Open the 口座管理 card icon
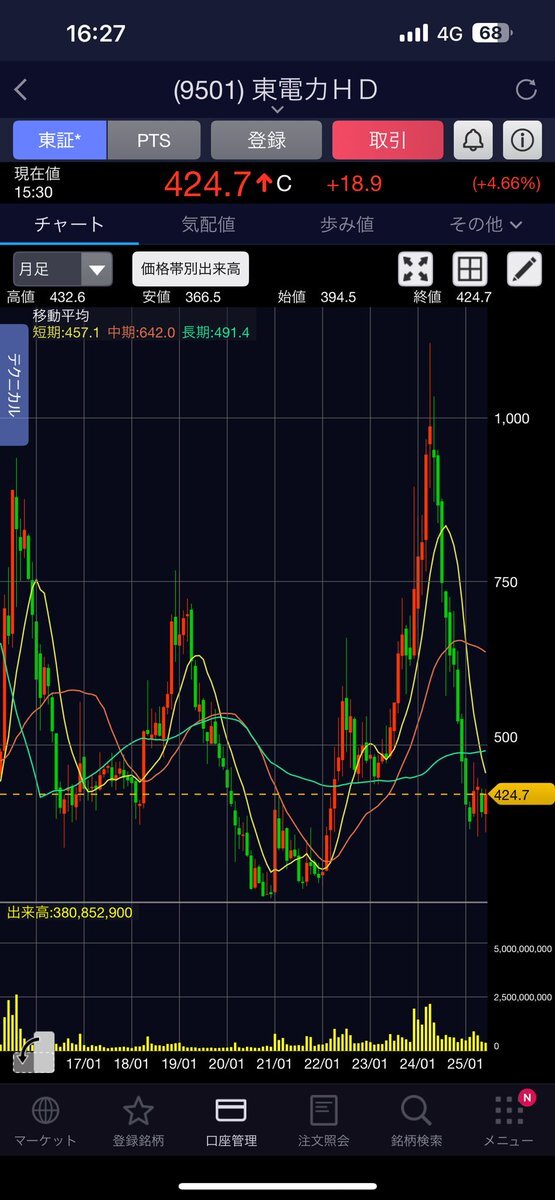 (231, 1110)
